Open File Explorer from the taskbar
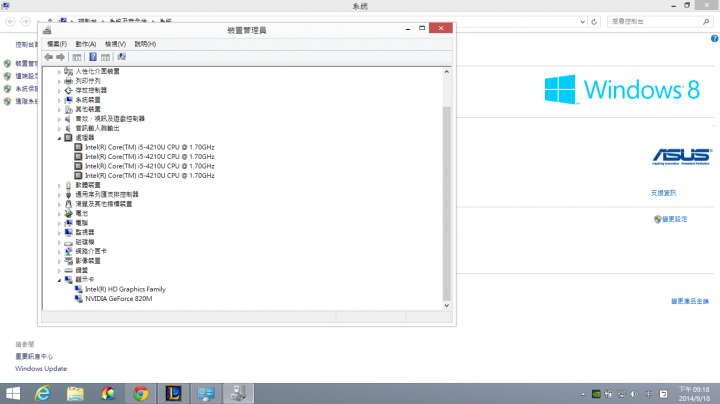Image resolution: width=720 pixels, height=404 pixels. point(75,393)
